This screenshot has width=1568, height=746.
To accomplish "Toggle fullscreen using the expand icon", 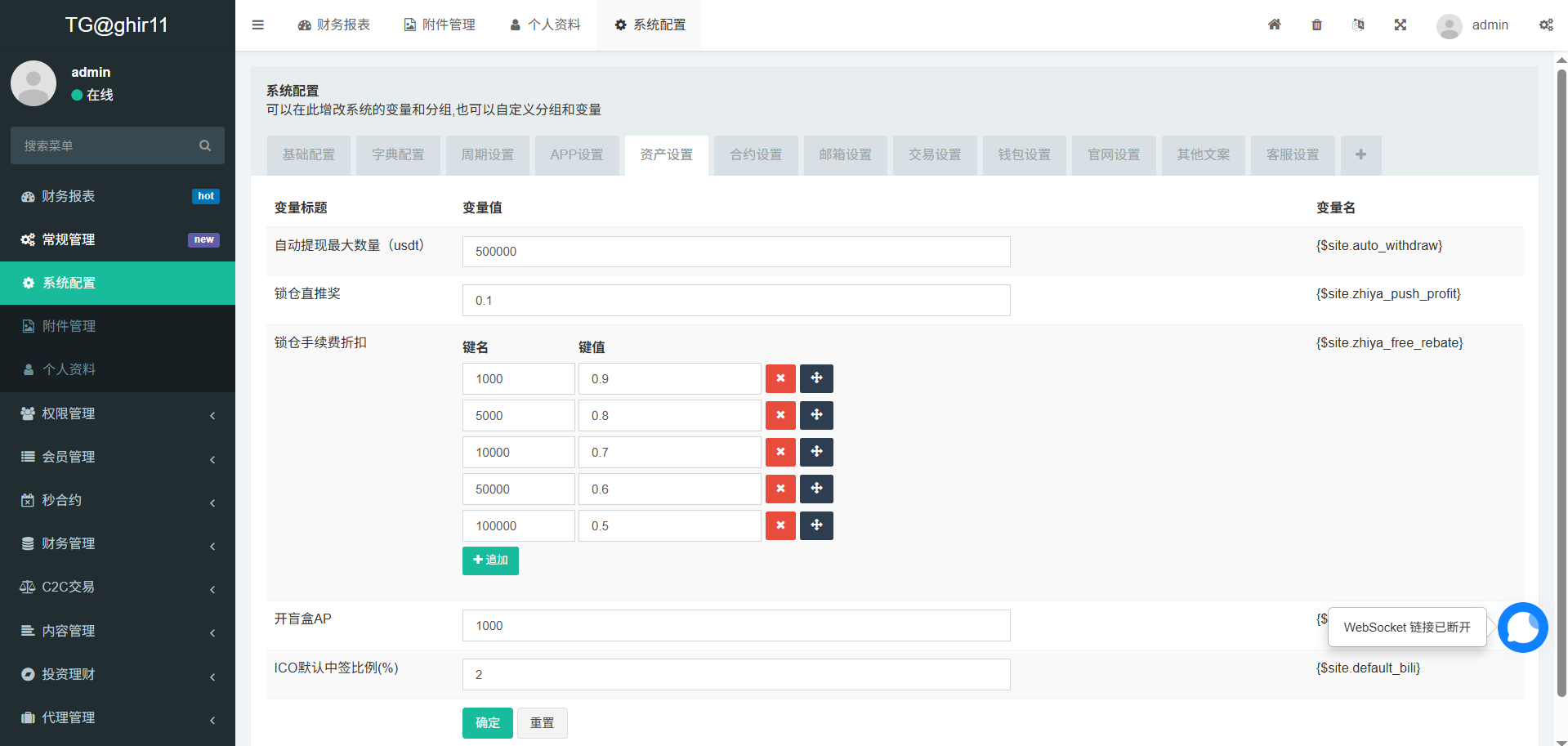I will tap(1400, 25).
